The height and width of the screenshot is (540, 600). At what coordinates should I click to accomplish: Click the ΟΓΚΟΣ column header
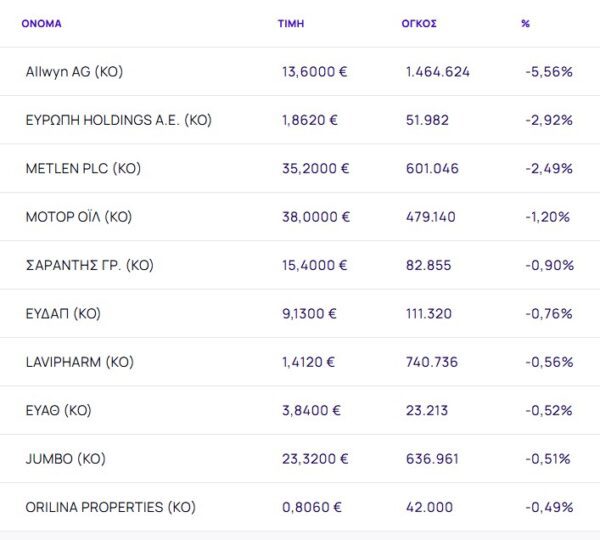pyautogui.click(x=419, y=23)
